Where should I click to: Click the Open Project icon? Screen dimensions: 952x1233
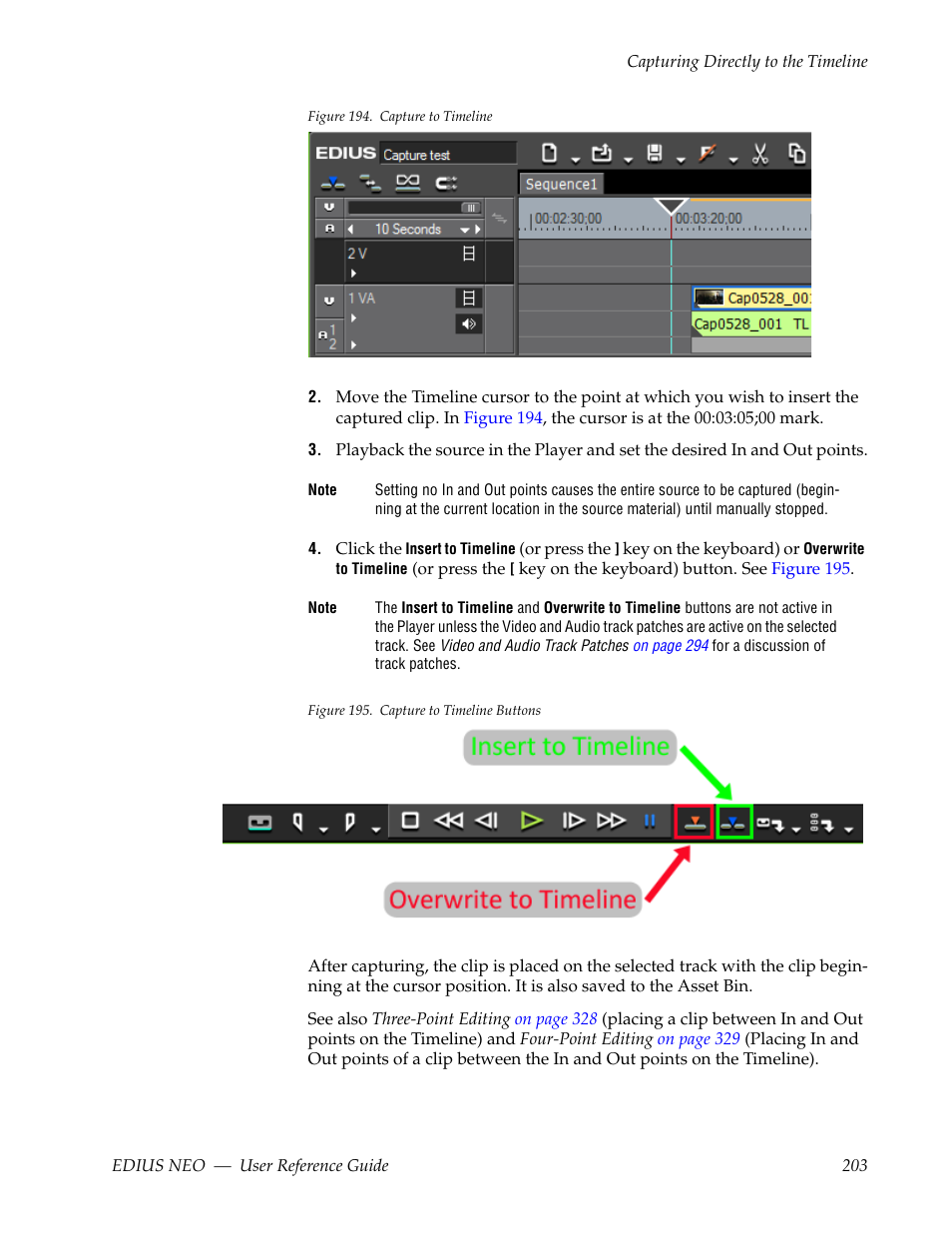[602, 153]
